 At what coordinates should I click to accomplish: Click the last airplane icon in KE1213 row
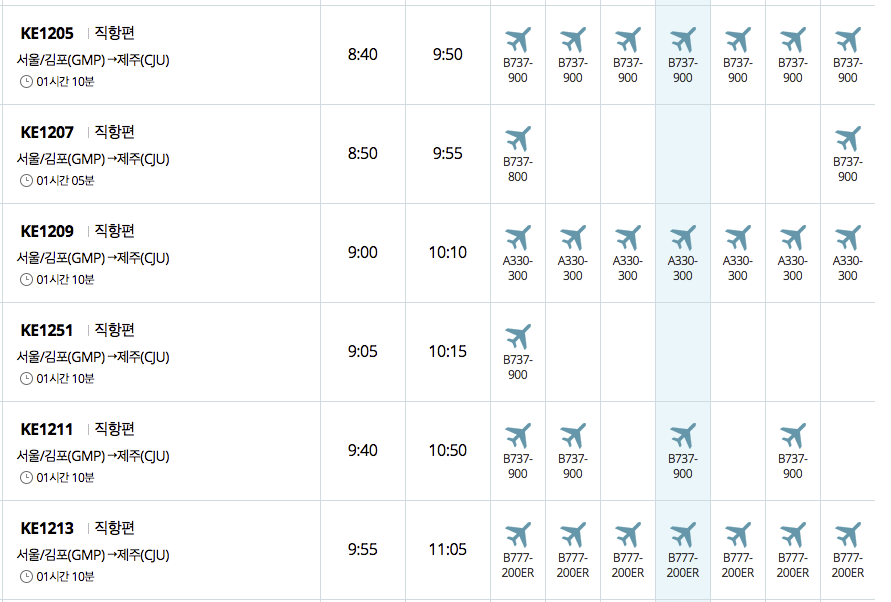[847, 535]
